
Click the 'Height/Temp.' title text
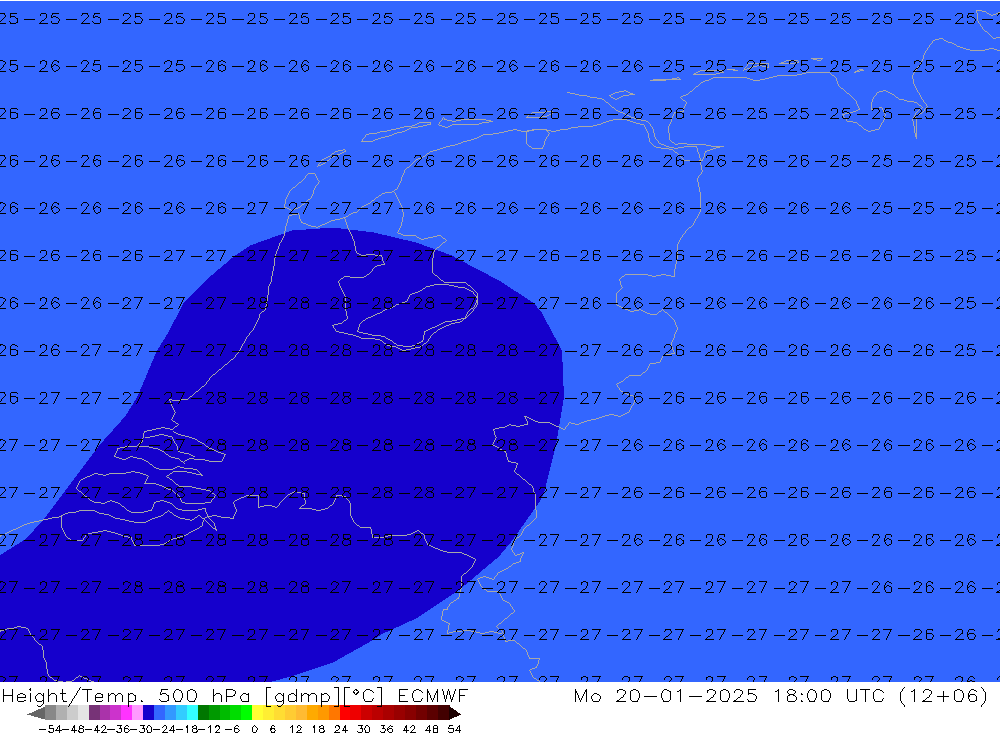pos(72,695)
